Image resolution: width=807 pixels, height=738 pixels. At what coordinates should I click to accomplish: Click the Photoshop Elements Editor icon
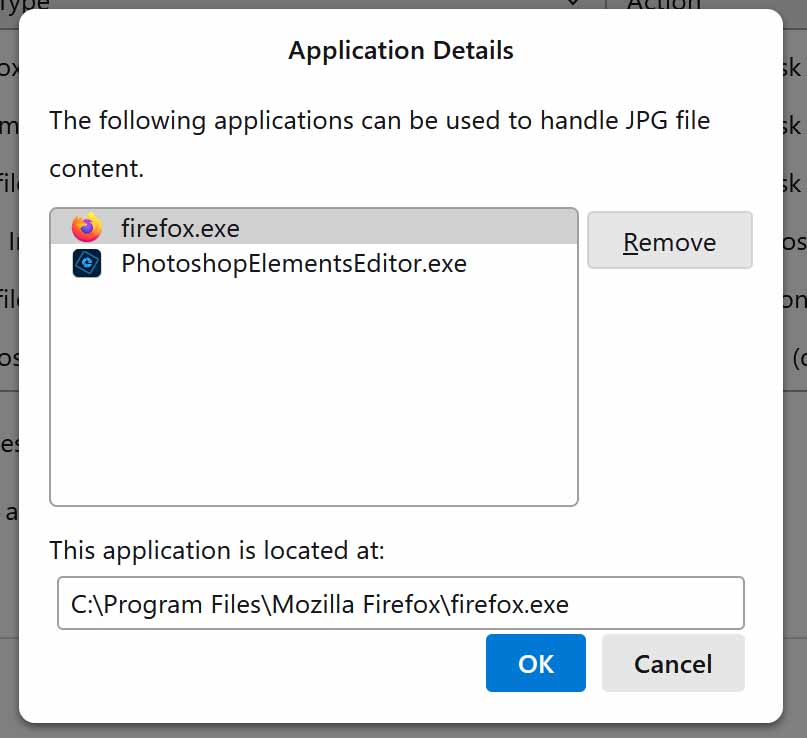[x=87, y=263]
